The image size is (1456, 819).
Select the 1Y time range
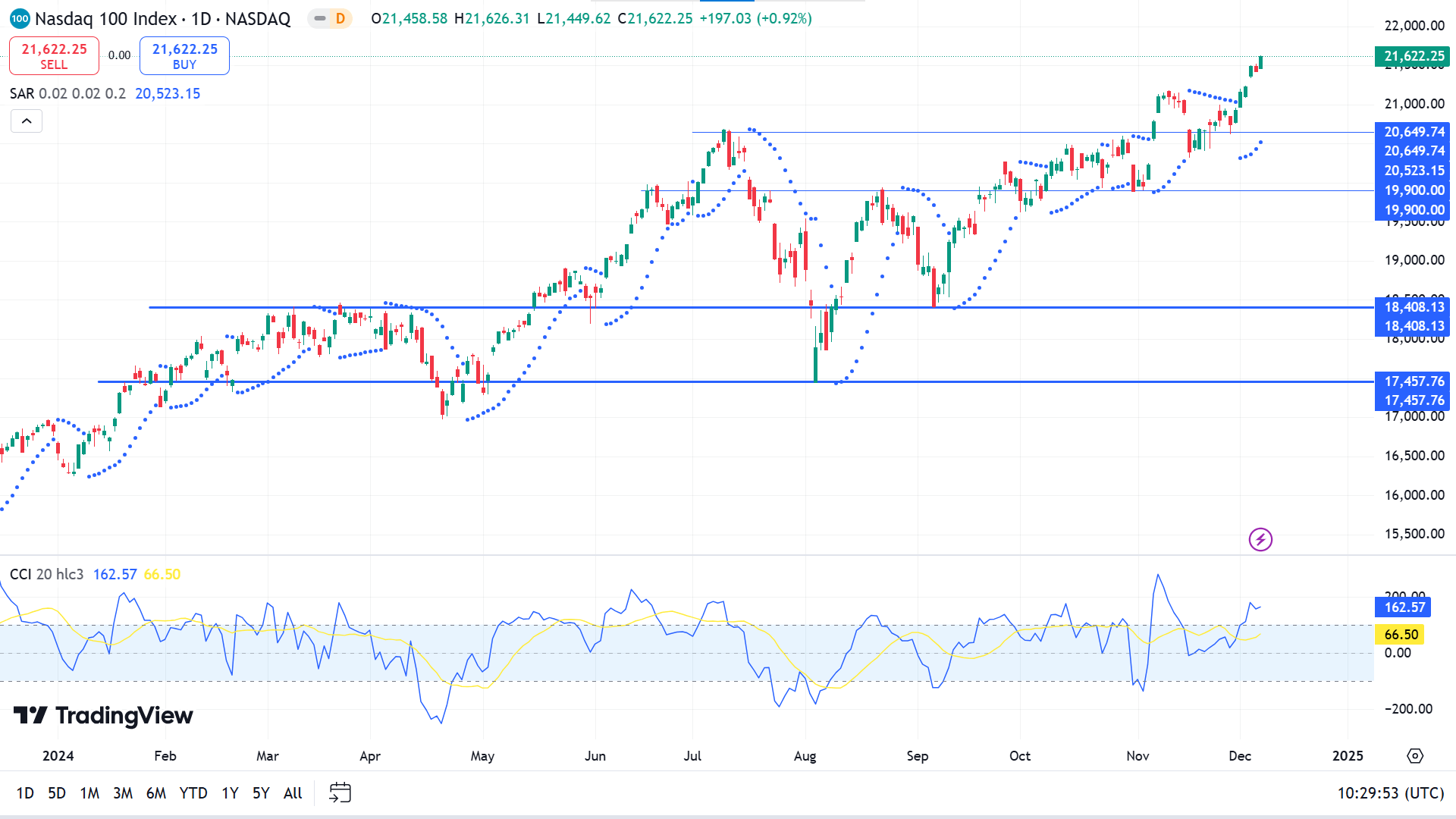(x=230, y=793)
